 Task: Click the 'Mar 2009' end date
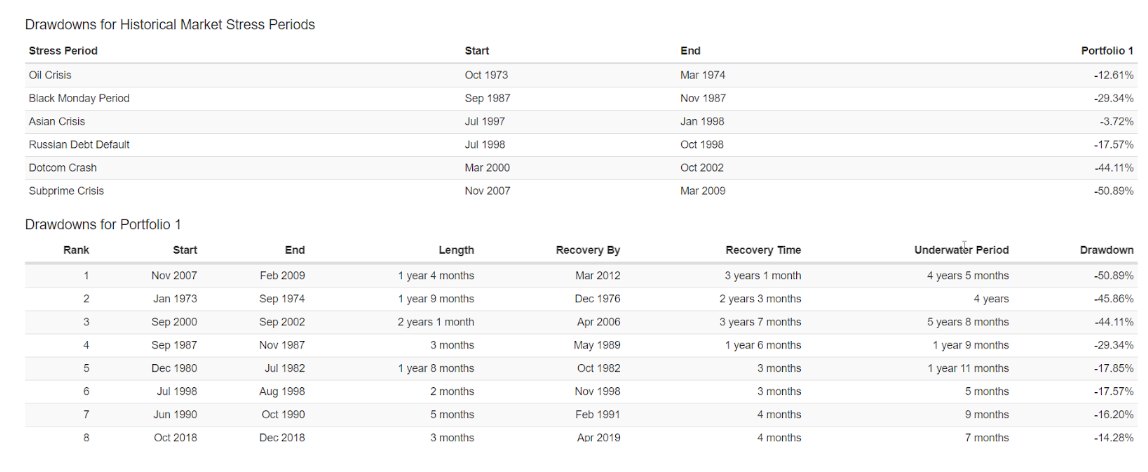click(703, 191)
